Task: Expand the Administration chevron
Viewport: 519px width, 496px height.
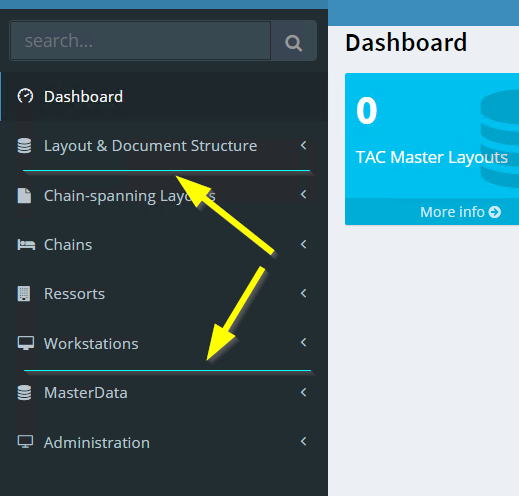Action: (x=303, y=441)
